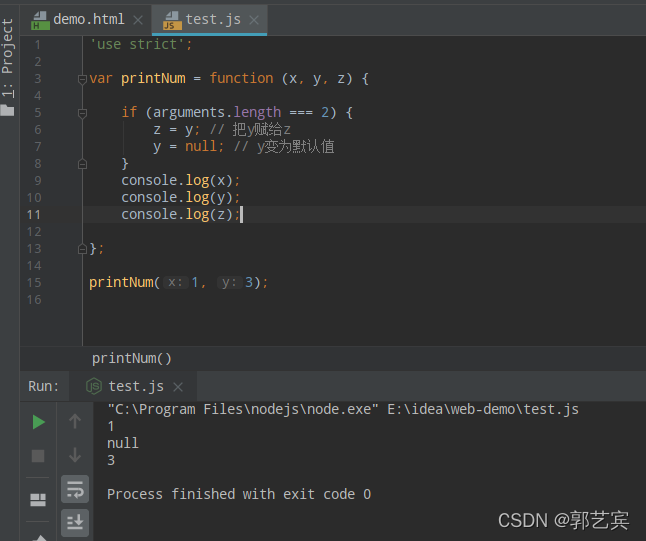646x541 pixels.
Task: Open the Project tool window sidebar
Action: (x=8, y=66)
